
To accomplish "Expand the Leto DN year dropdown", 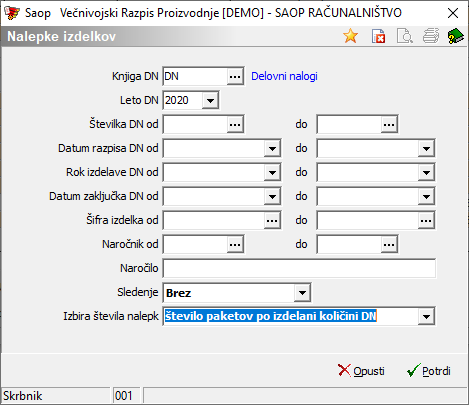I will click(210, 100).
